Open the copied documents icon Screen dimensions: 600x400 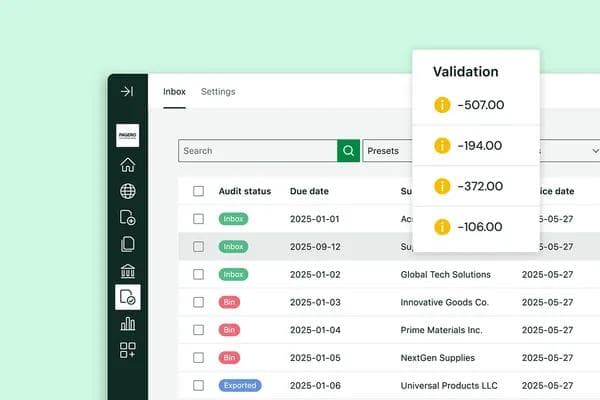pos(127,244)
